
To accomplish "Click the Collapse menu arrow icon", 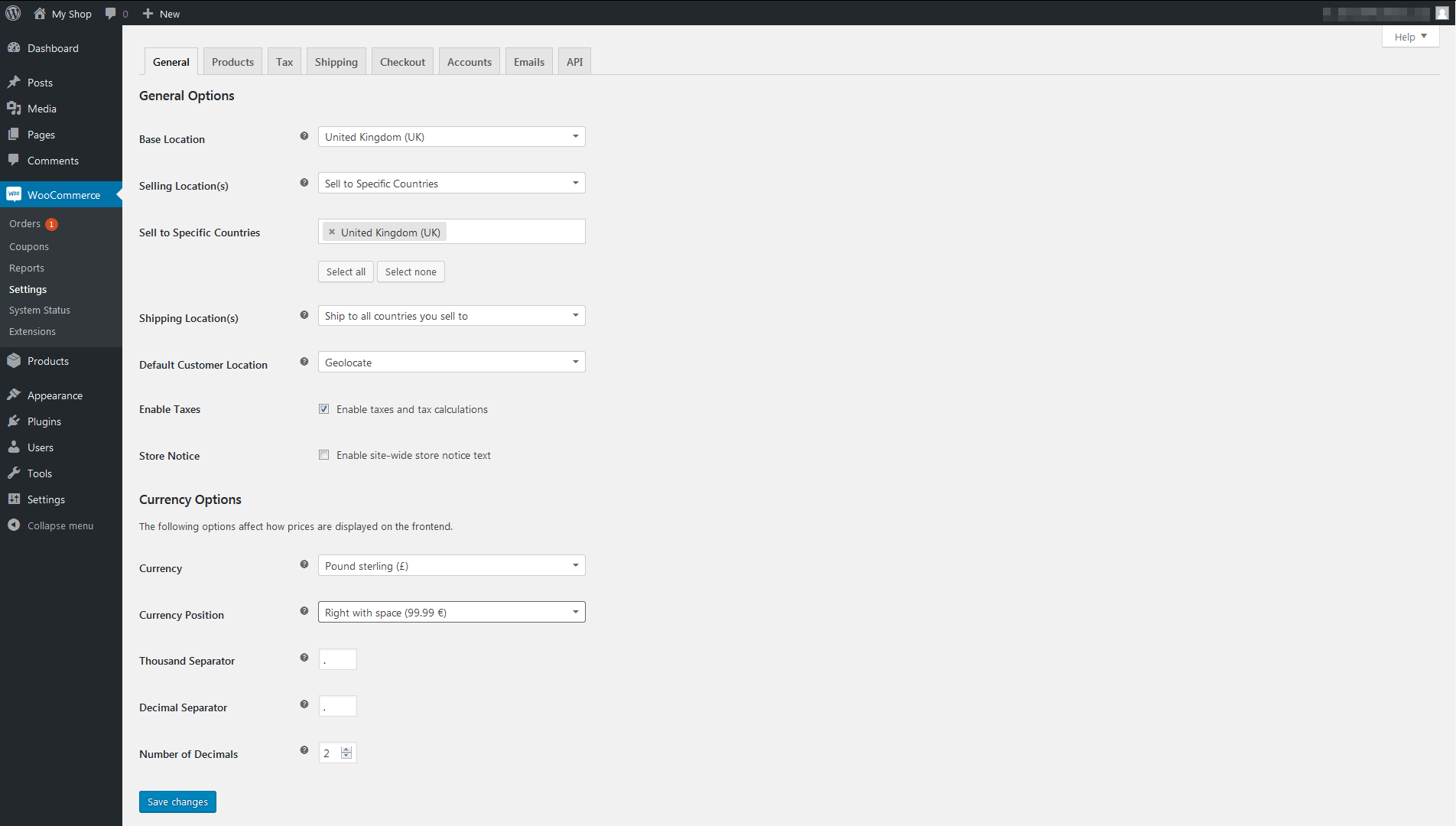I will click(14, 525).
